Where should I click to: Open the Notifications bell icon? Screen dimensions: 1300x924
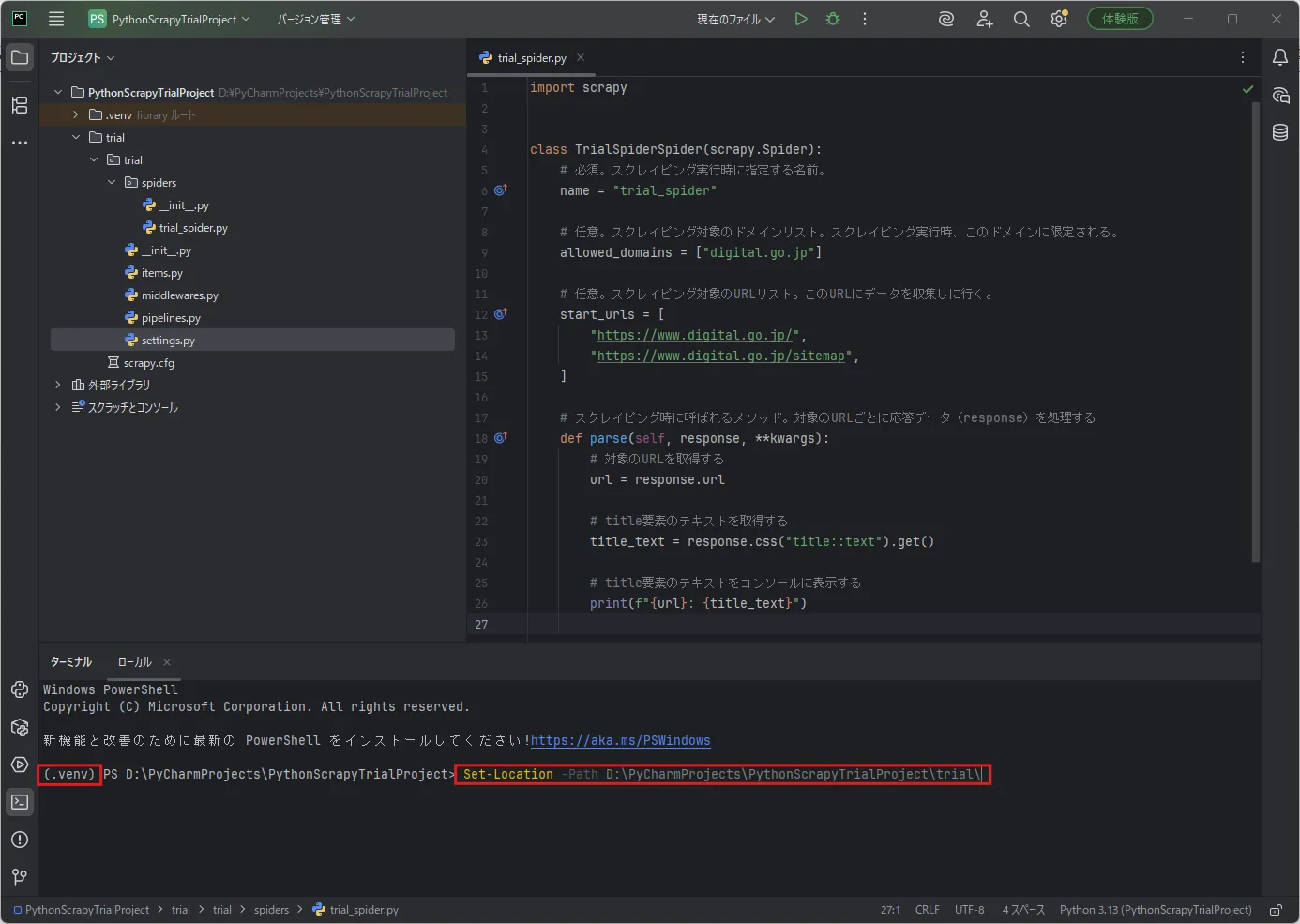[x=1280, y=57]
